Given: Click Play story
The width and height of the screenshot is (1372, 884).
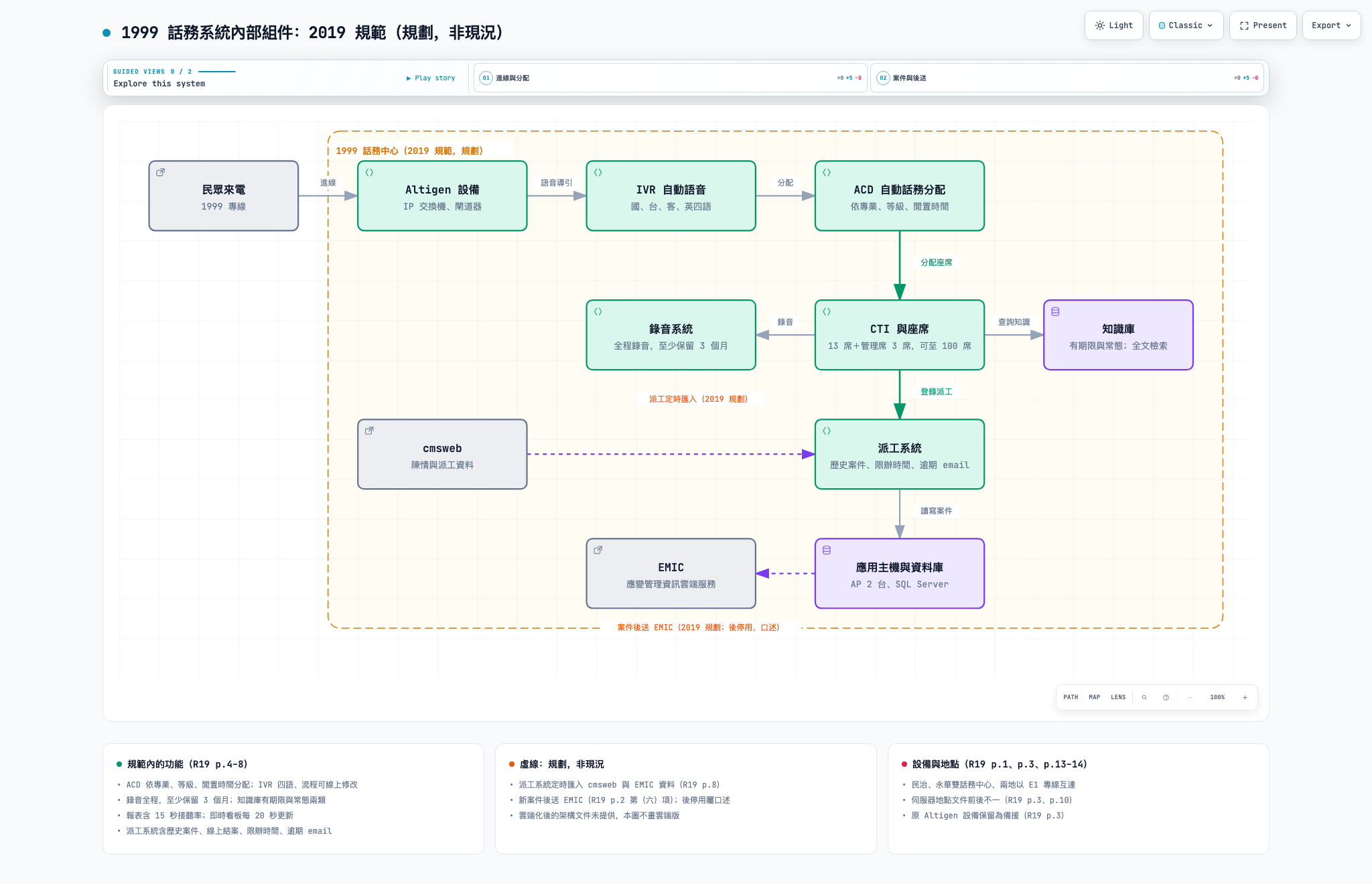Looking at the screenshot, I should click(431, 78).
